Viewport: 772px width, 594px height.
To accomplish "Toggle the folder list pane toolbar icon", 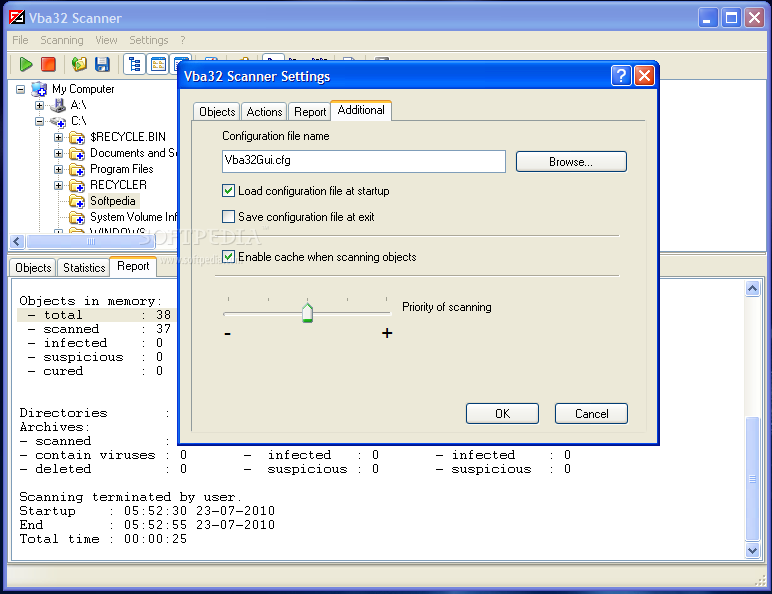I will 158,64.
